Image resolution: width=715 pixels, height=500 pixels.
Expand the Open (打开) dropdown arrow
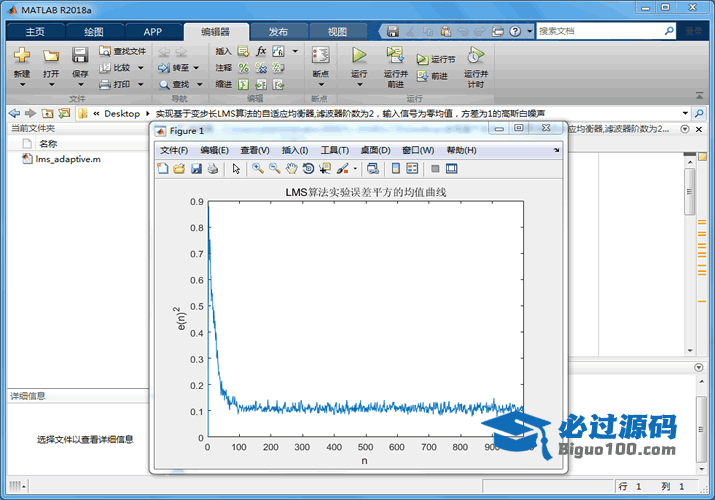click(x=51, y=84)
